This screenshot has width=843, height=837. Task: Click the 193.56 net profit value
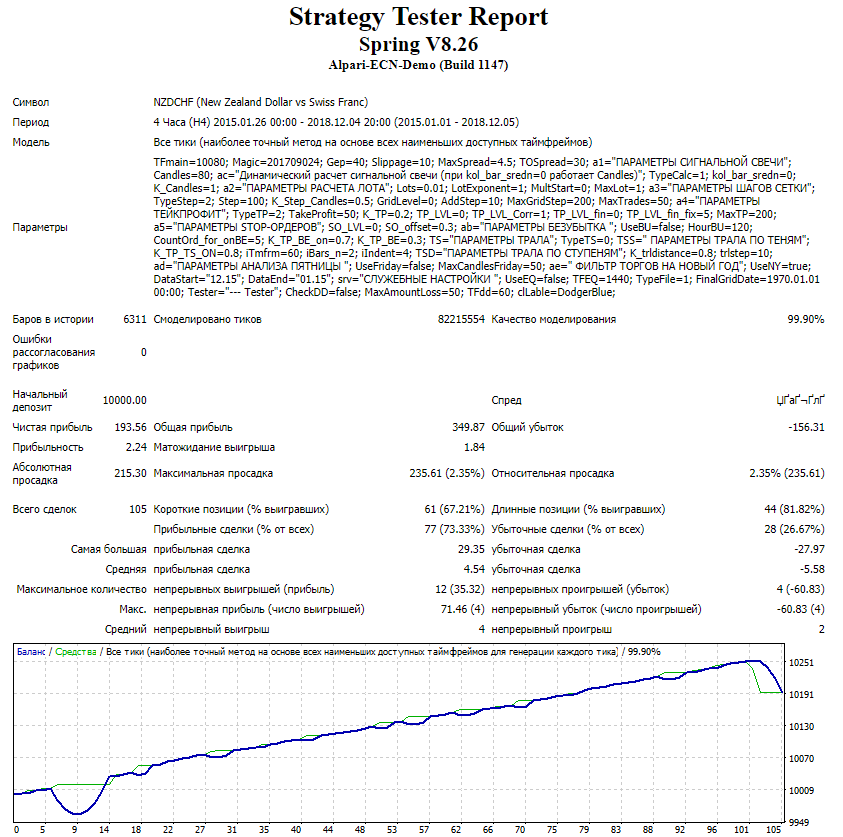tap(130, 427)
